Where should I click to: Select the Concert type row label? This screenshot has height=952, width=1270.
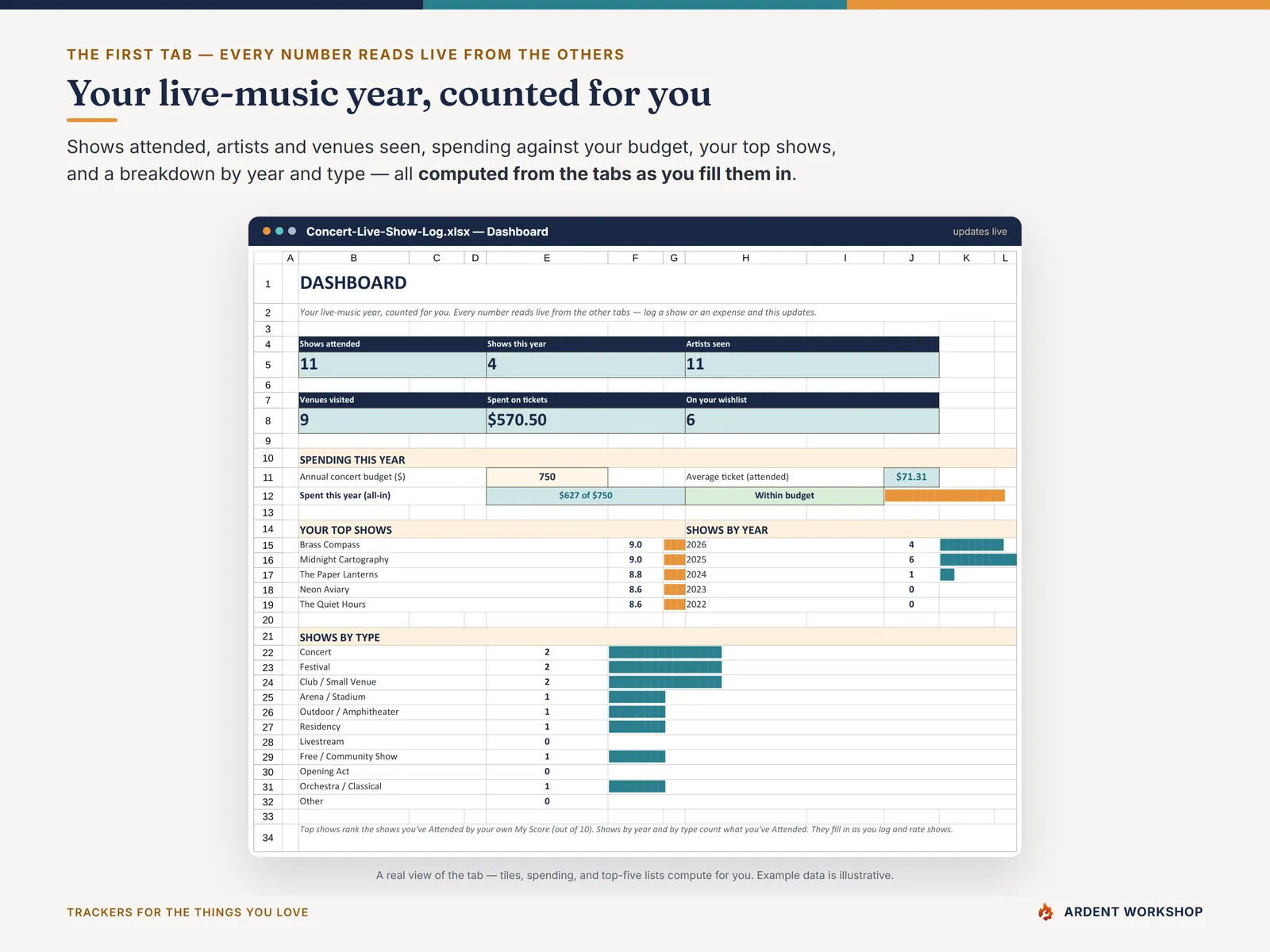tap(315, 652)
